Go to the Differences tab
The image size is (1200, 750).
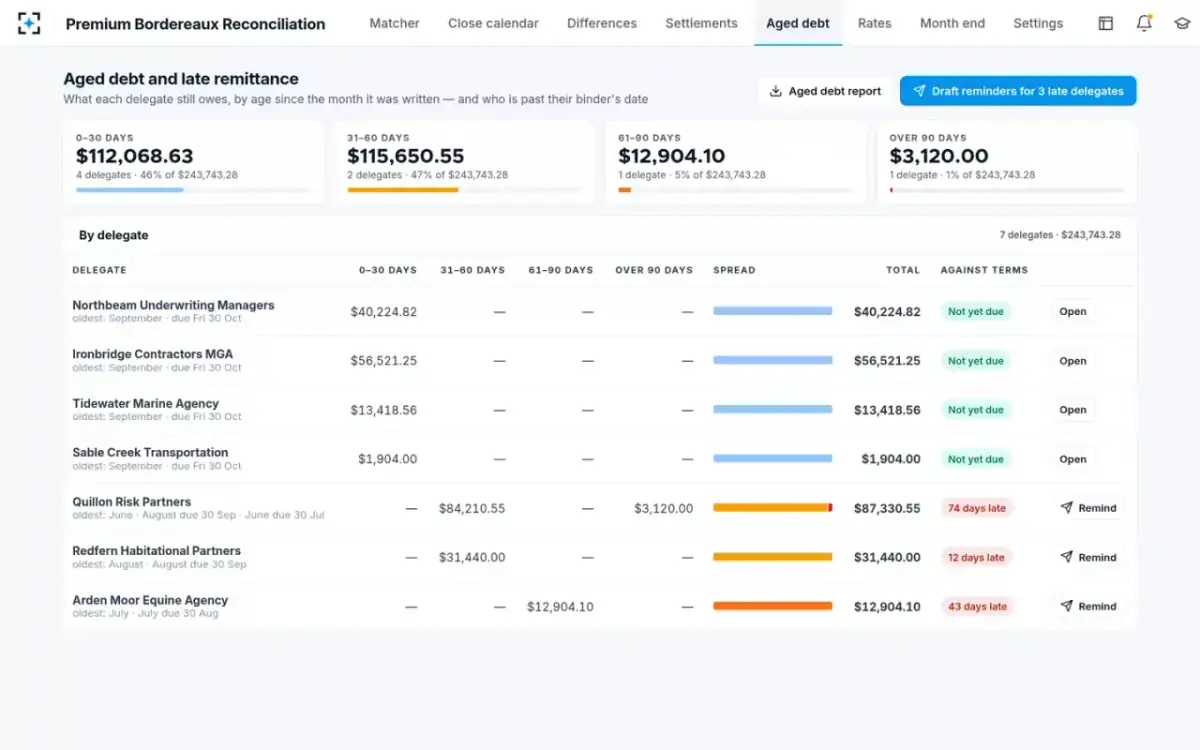pyautogui.click(x=602, y=23)
